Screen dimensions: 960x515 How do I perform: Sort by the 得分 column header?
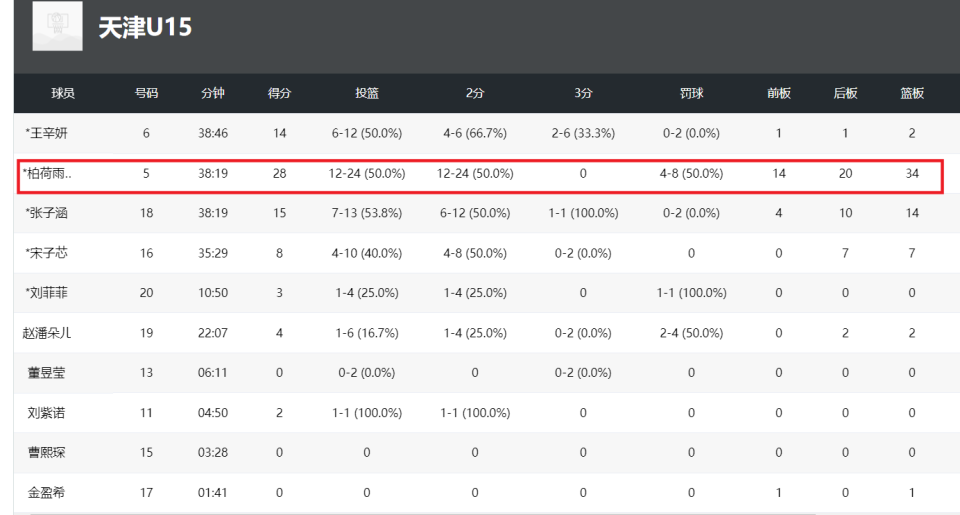pos(279,93)
